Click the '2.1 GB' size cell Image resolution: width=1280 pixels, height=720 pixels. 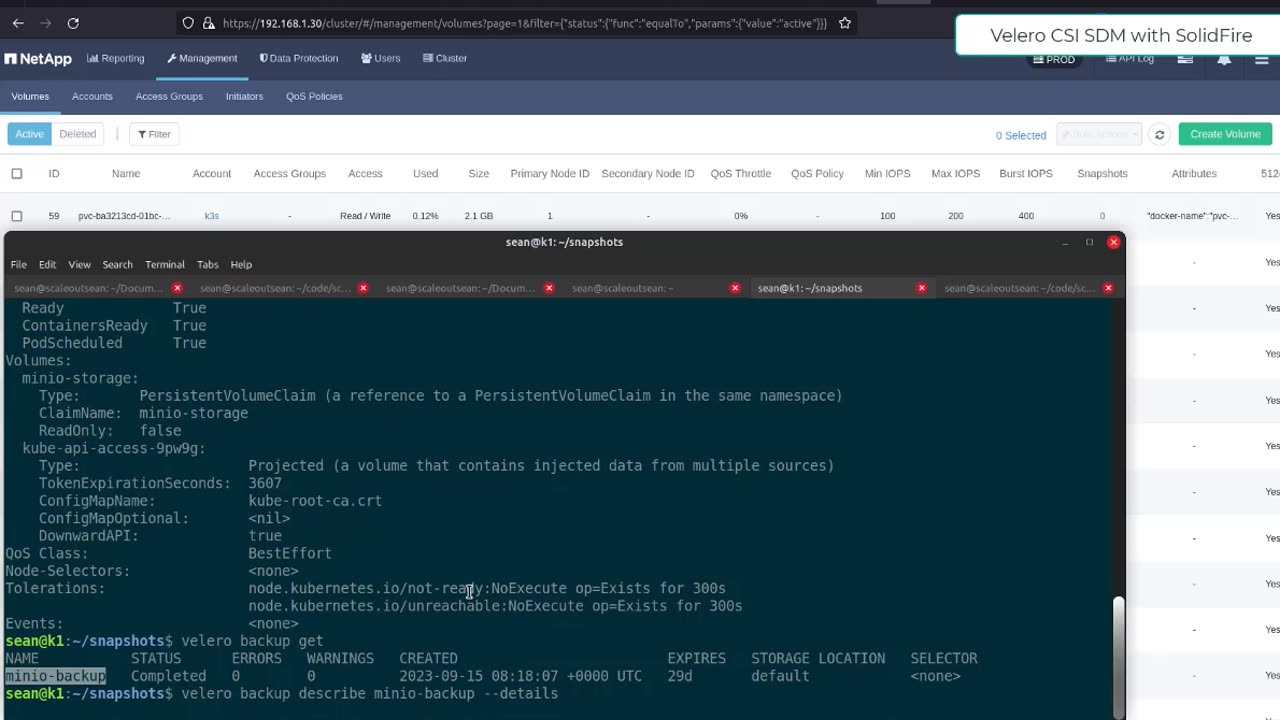tap(479, 216)
